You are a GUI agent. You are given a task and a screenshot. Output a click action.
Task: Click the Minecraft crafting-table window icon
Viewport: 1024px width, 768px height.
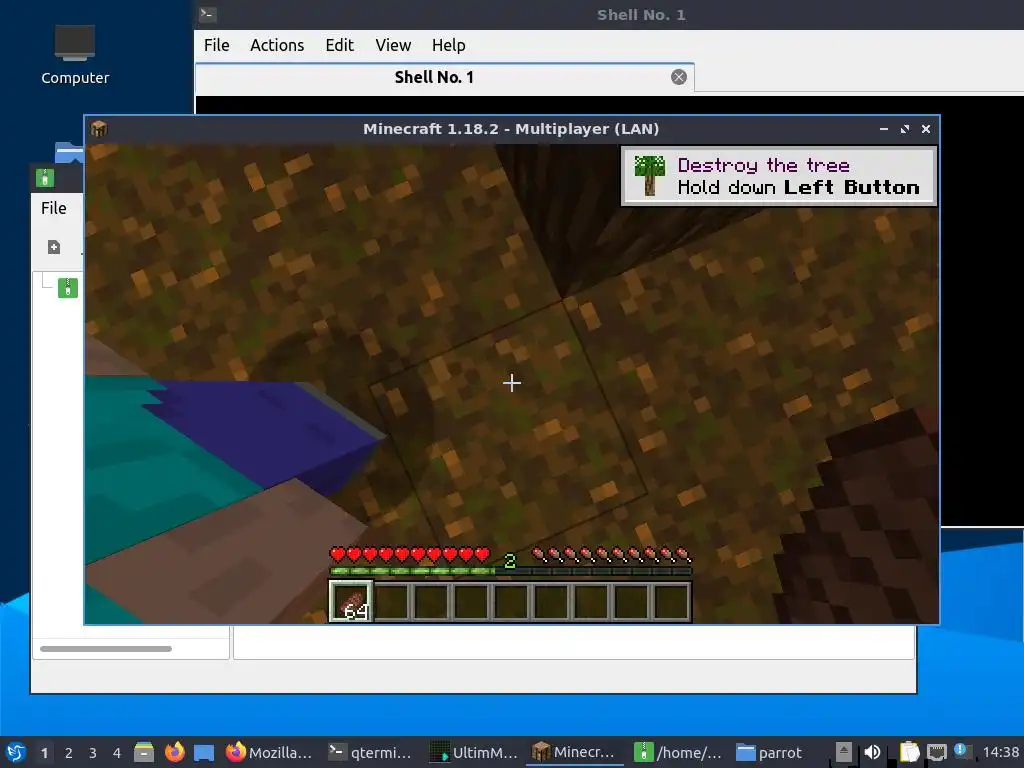tap(99, 129)
